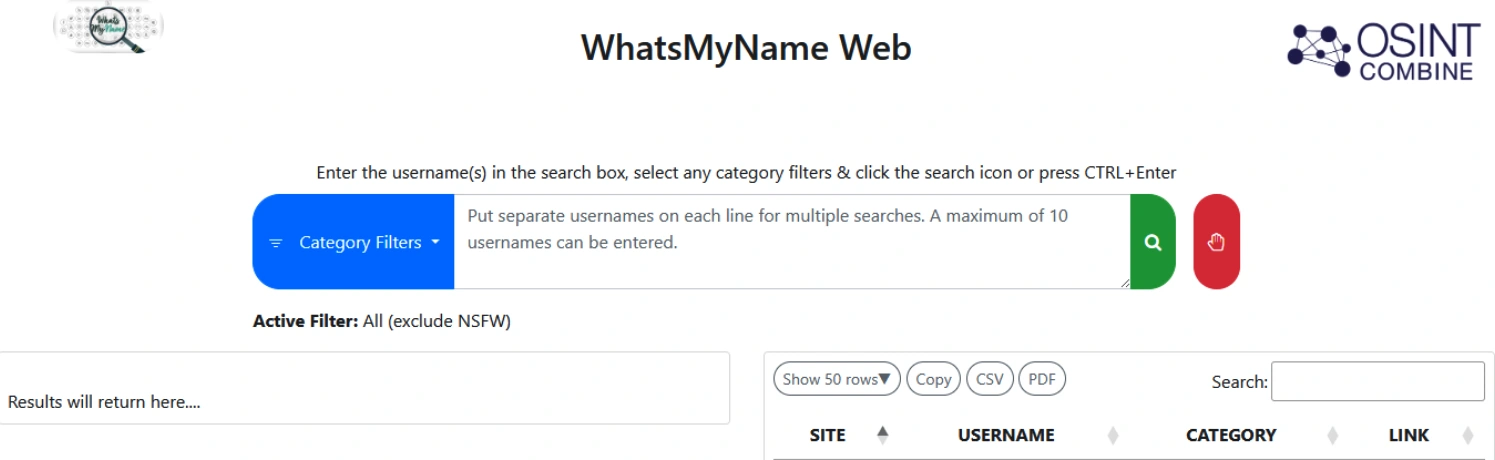The width and height of the screenshot is (1495, 460).
Task: Open the OSINT Combine logo link
Action: [x=1385, y=52]
